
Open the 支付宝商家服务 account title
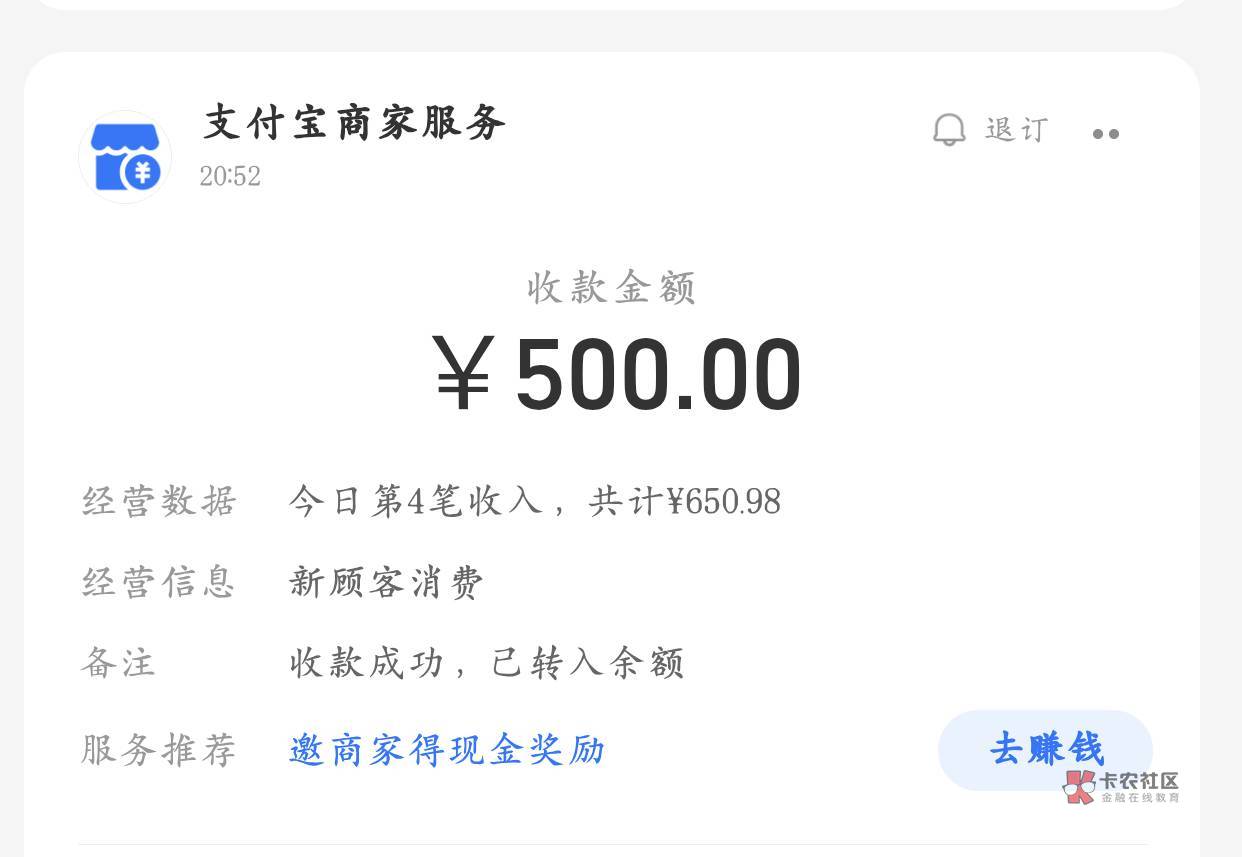[x=355, y=123]
